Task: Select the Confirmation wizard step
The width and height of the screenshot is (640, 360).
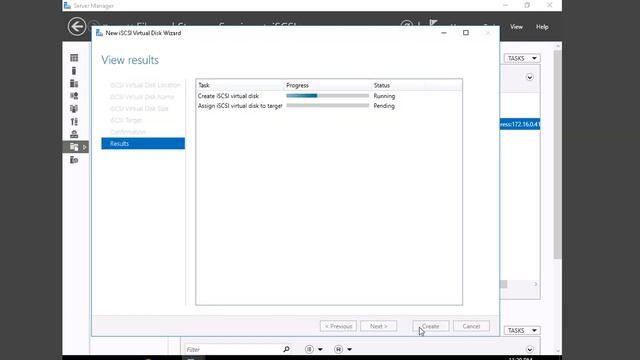Action: pyautogui.click(x=128, y=132)
